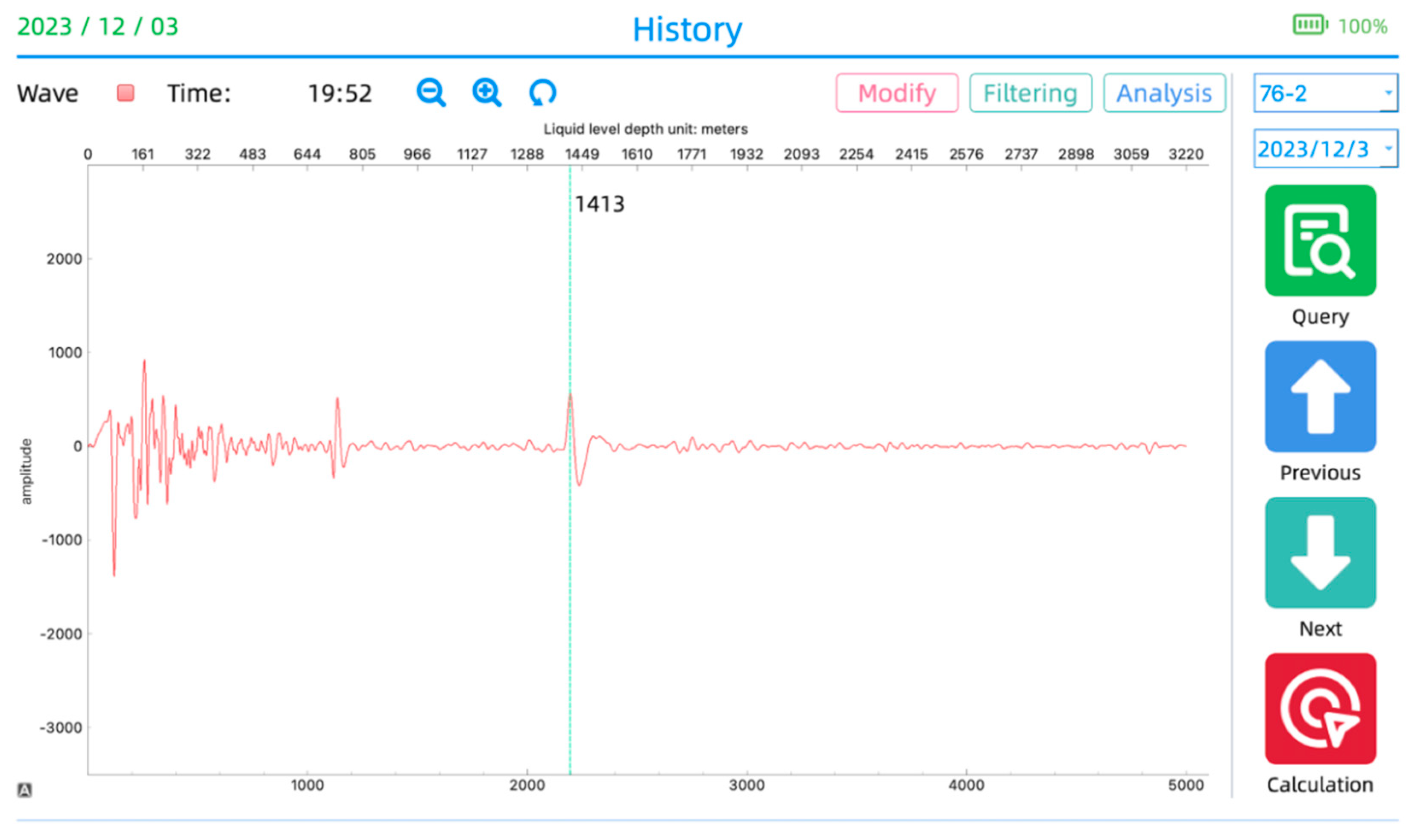This screenshot has height=840, width=1409.
Task: Click the Modify button
Action: coord(896,93)
